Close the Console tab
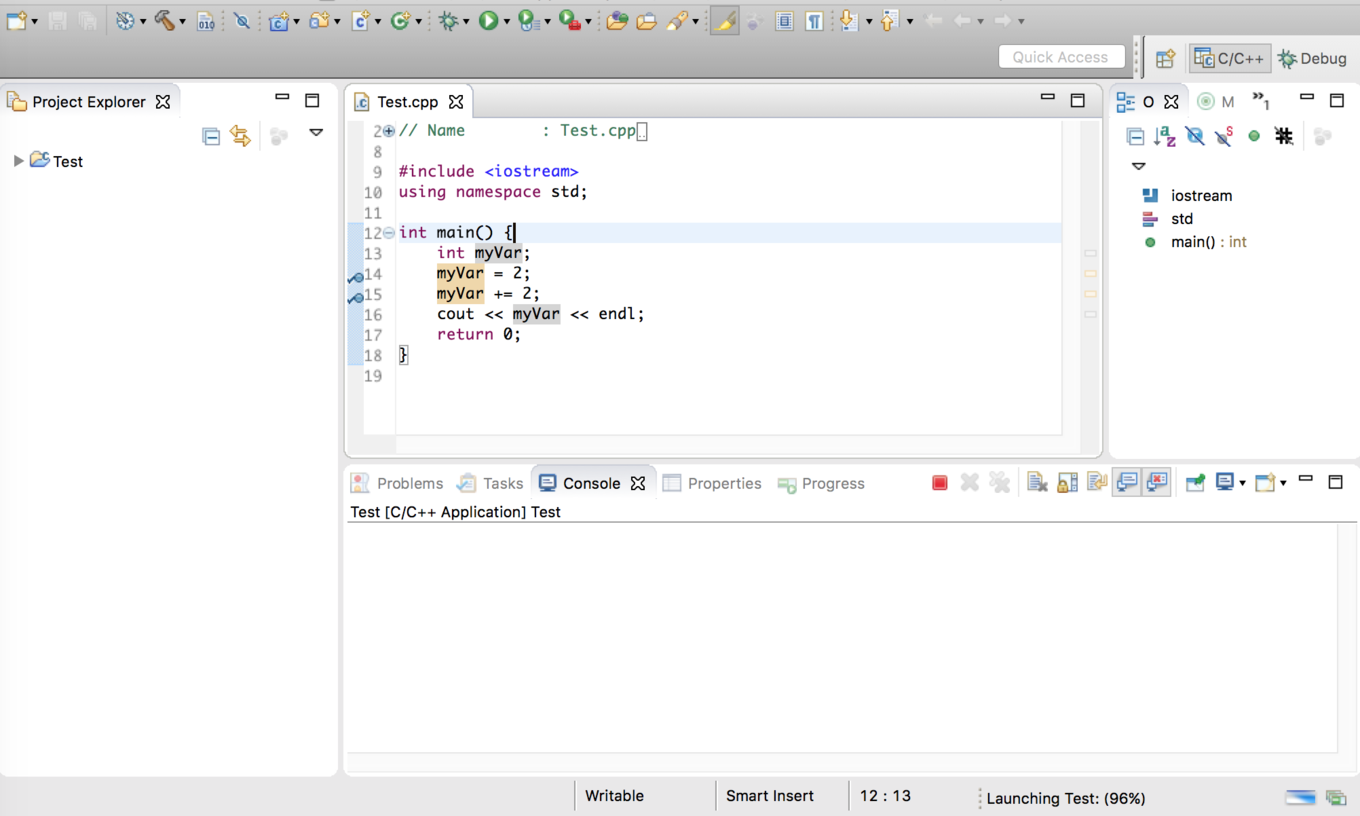Image resolution: width=1360 pixels, height=816 pixels. click(x=638, y=484)
